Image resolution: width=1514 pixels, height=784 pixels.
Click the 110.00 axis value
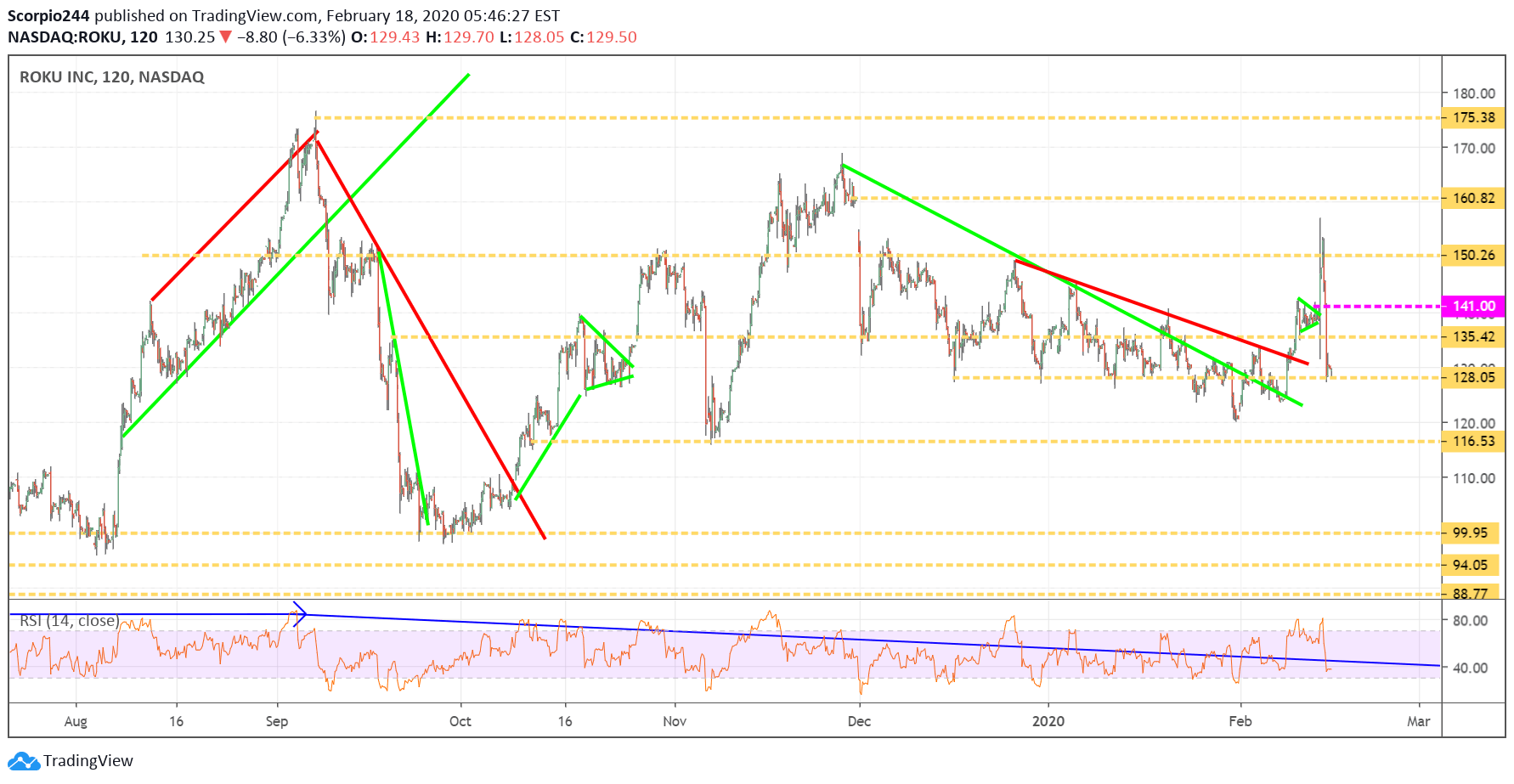click(1474, 478)
